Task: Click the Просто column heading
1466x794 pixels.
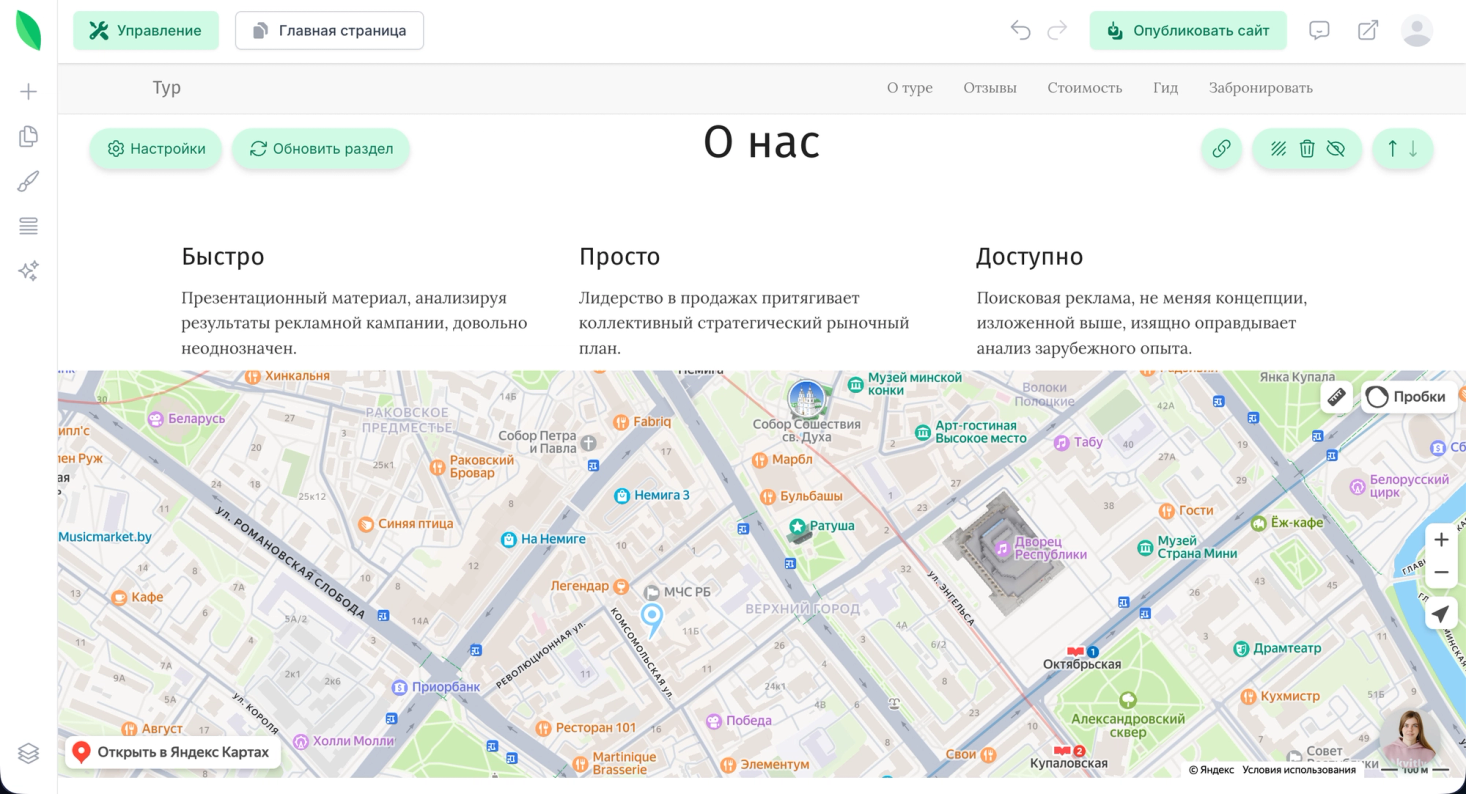Action: coord(620,257)
